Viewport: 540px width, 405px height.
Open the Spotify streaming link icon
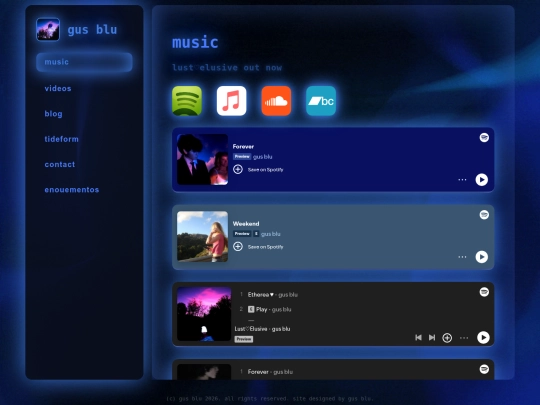pos(187,101)
